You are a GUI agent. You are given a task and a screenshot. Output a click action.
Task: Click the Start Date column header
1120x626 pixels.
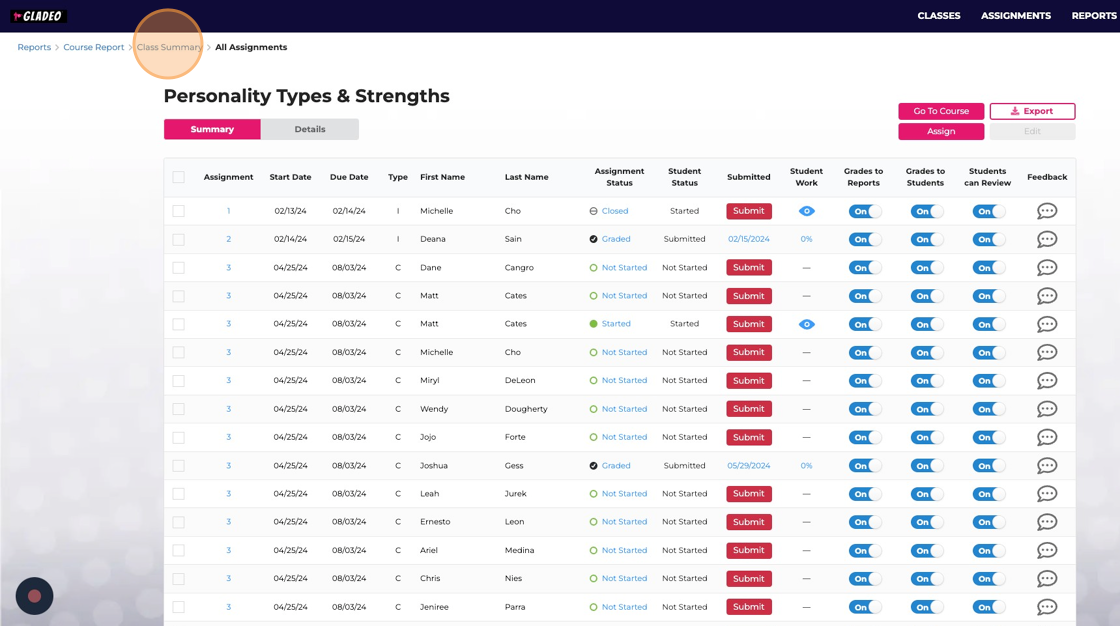click(x=290, y=177)
